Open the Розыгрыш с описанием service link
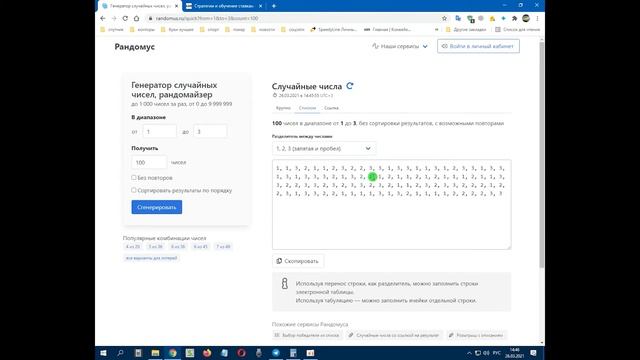The height and width of the screenshot is (360, 640). tap(476, 335)
